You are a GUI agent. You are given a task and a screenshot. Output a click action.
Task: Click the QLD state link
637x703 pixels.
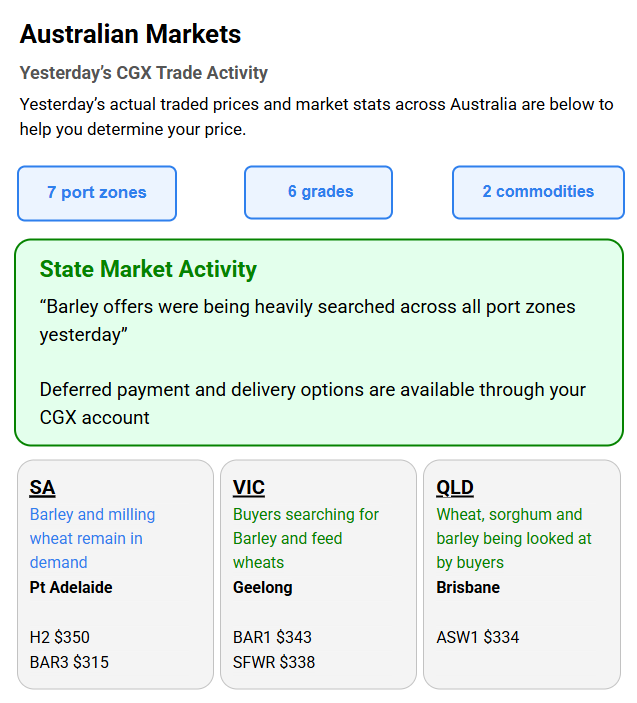455,488
